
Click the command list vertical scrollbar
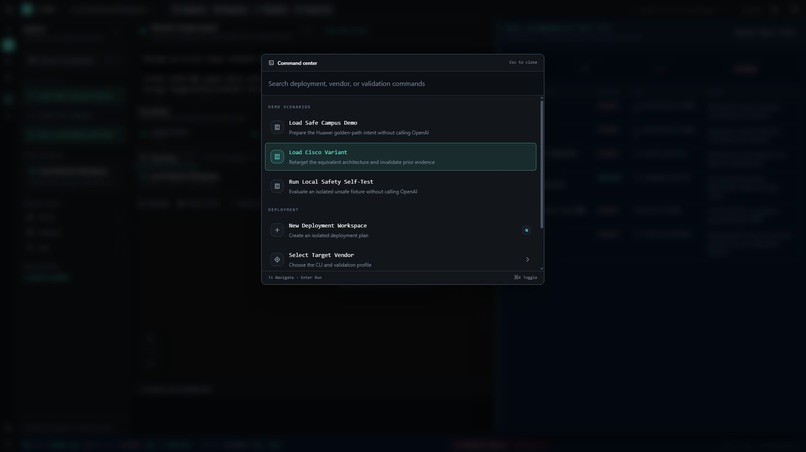tap(541, 164)
